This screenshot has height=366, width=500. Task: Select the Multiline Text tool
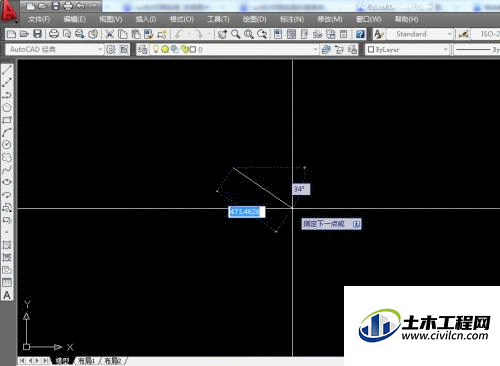[x=7, y=295]
